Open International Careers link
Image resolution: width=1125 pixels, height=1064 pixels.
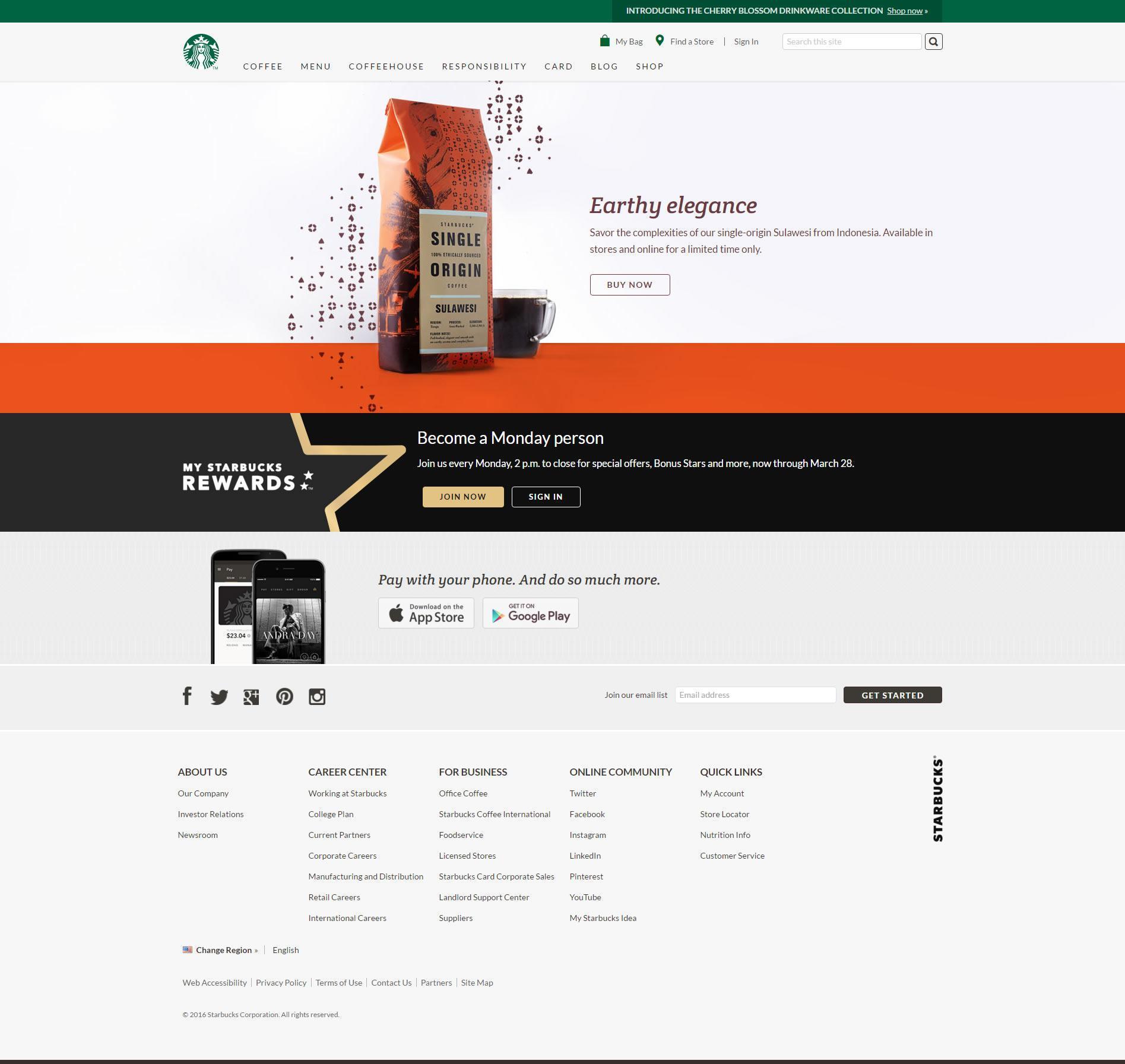coord(347,918)
